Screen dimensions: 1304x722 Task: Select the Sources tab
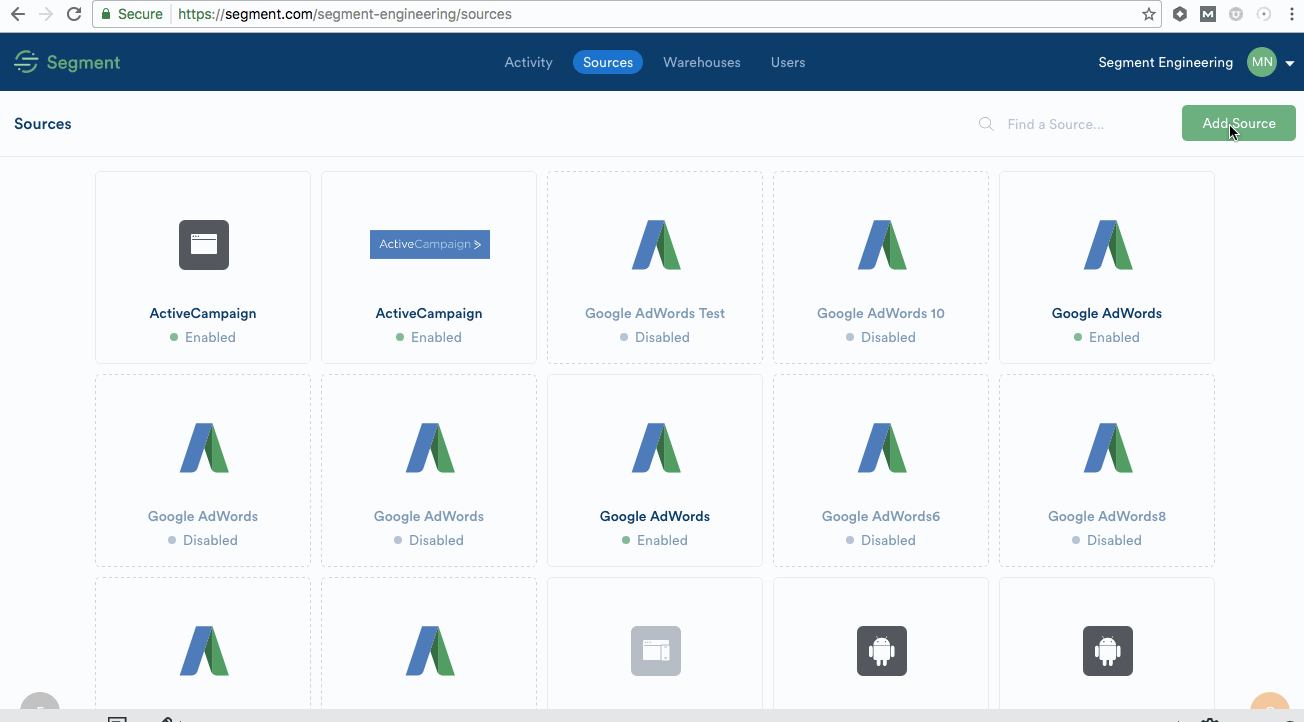pyautogui.click(x=608, y=62)
